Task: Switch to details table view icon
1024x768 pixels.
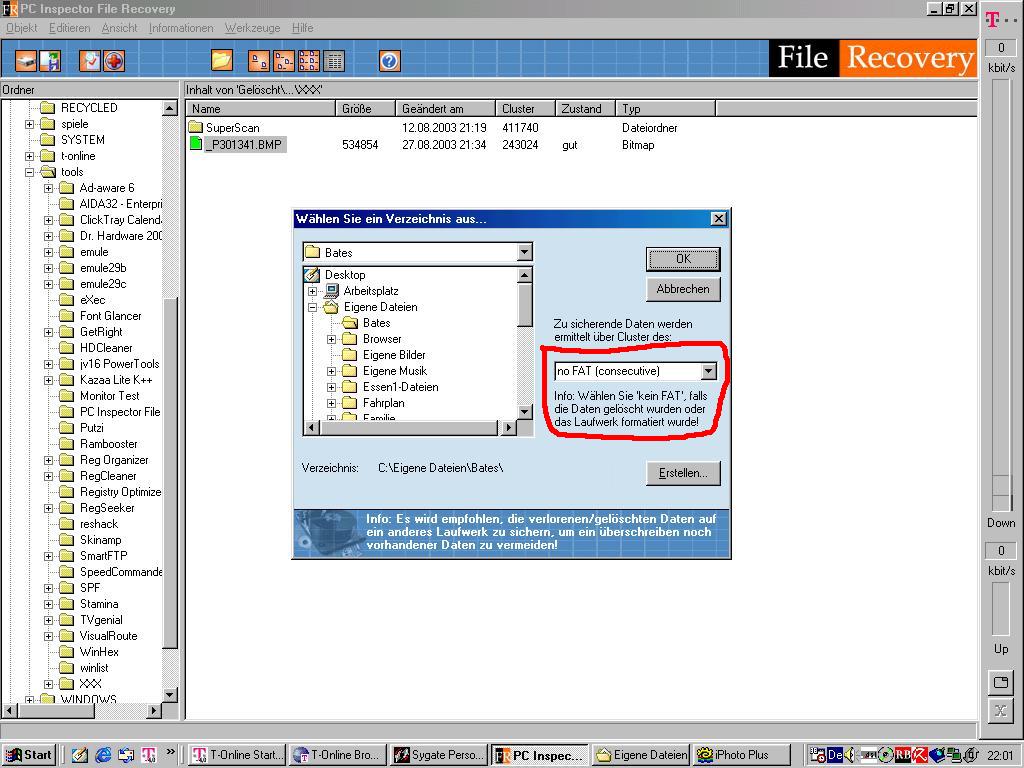Action: (x=334, y=61)
